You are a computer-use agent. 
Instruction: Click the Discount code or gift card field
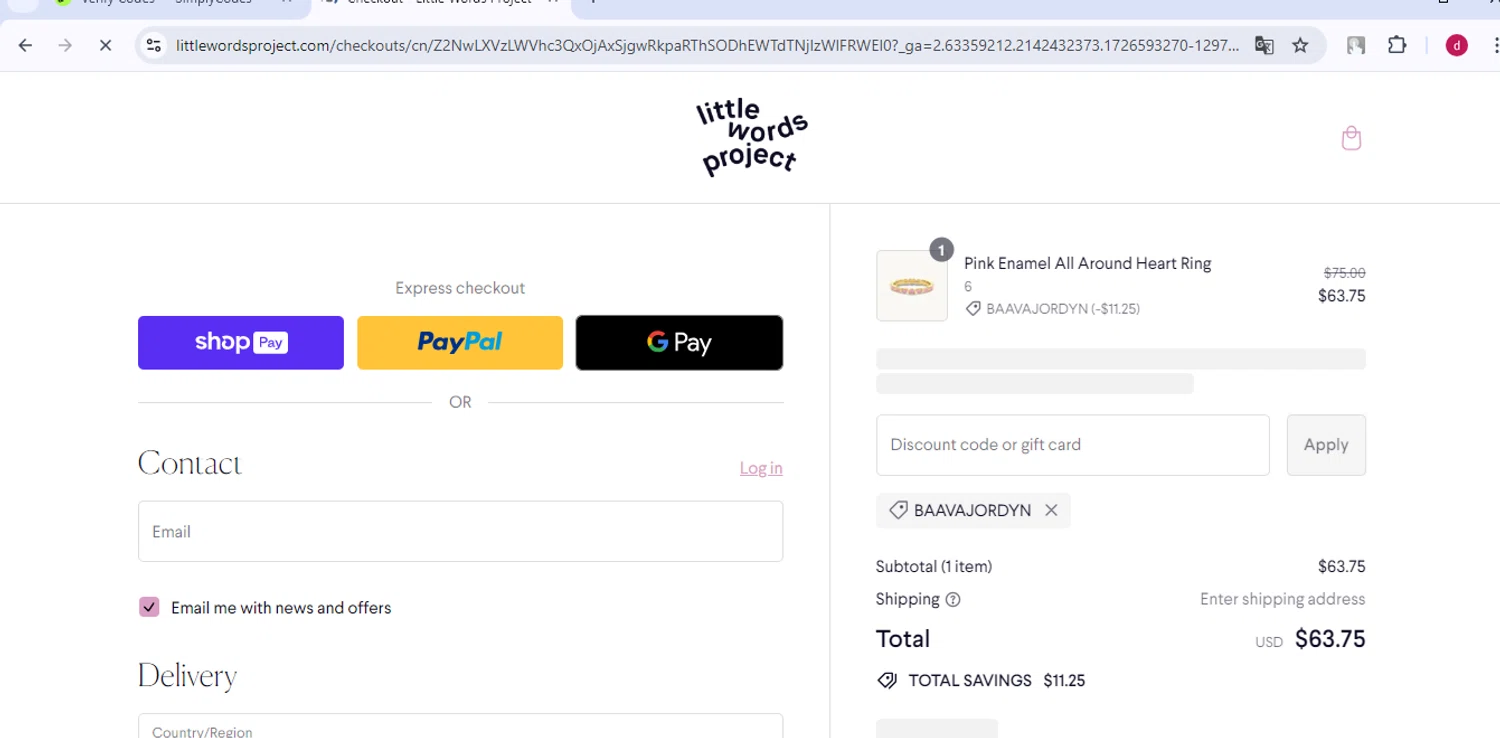1072,445
